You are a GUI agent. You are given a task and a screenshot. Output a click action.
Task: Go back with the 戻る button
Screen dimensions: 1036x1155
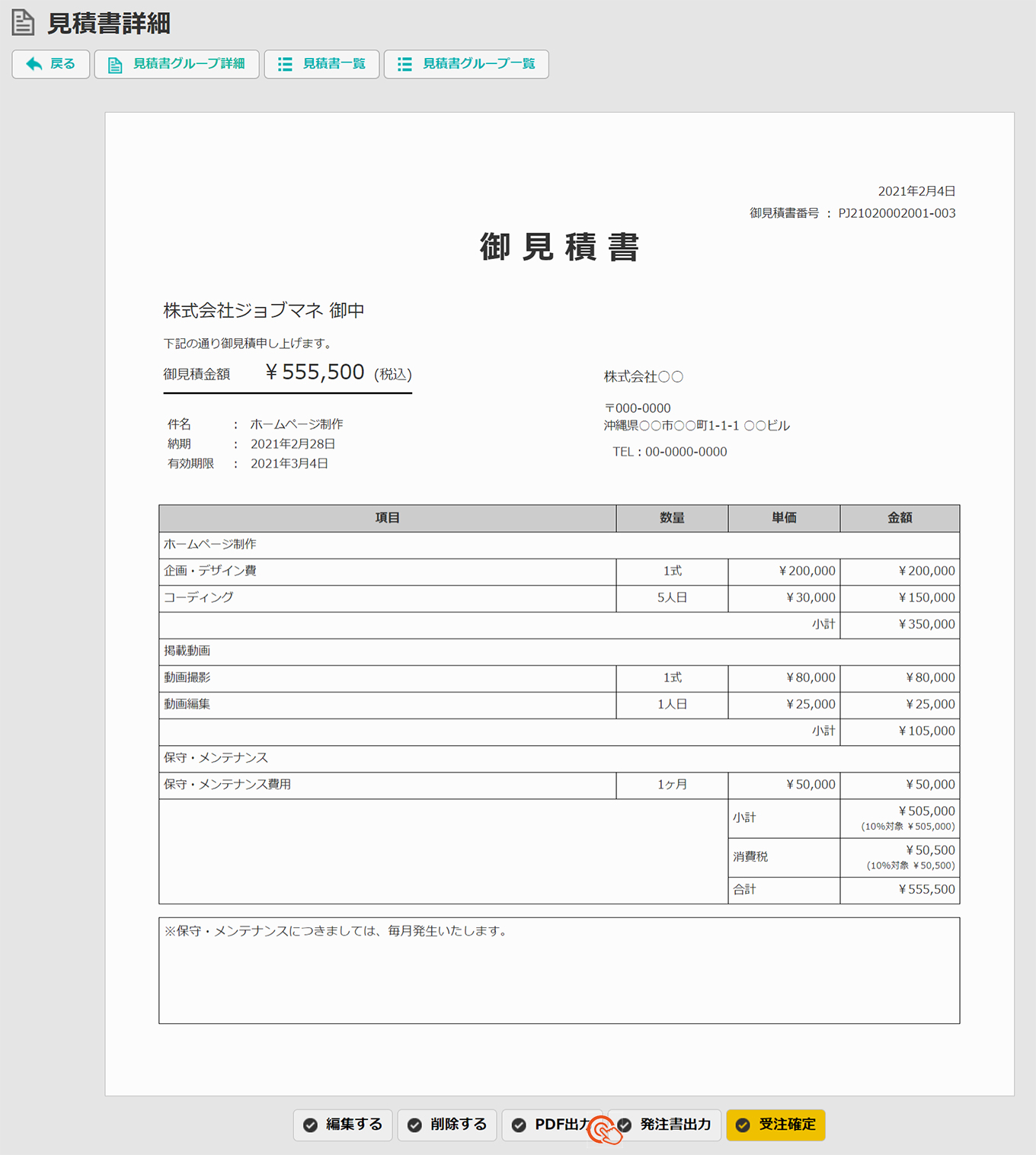(x=51, y=64)
